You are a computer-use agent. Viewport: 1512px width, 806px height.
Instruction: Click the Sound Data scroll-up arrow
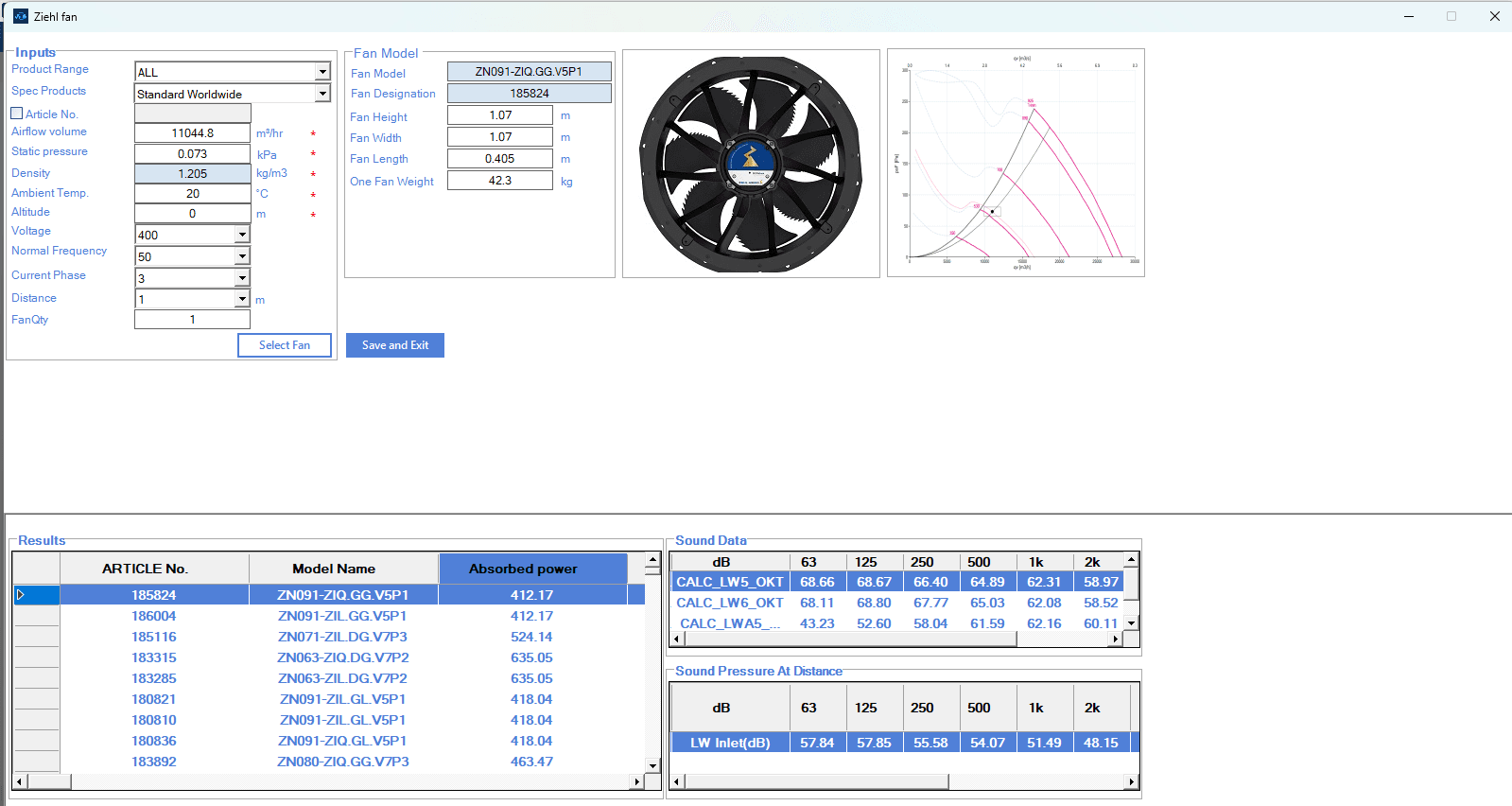1131,560
